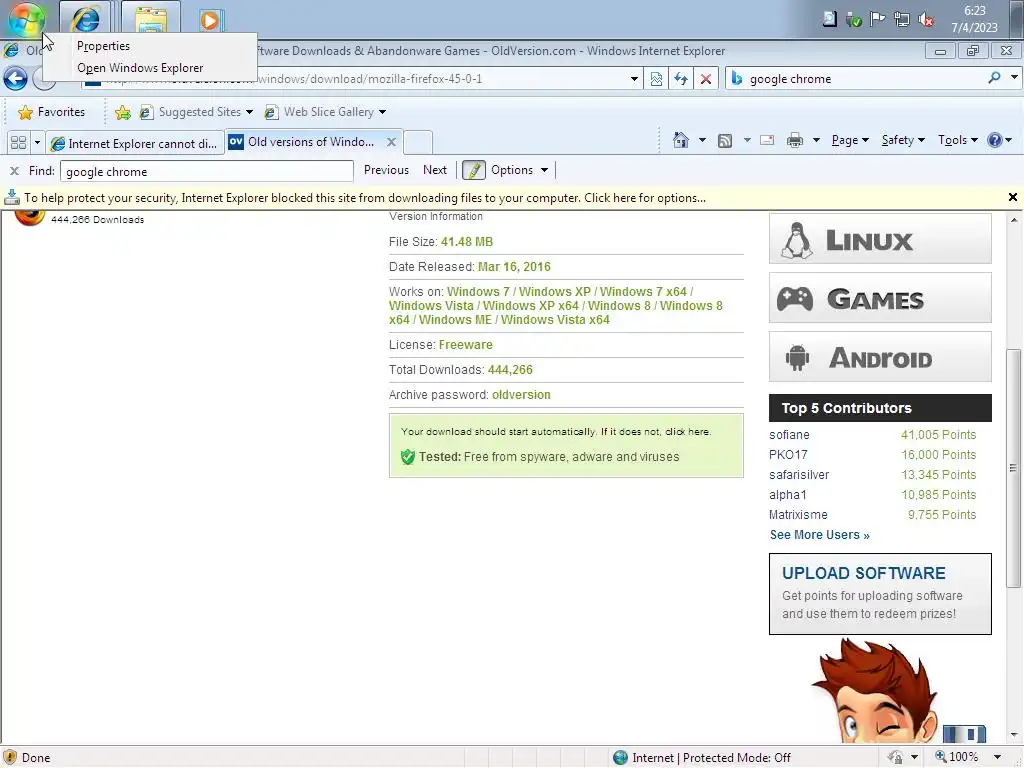This screenshot has height=768, width=1024.
Task: Expand the tab list dropdown arrow
Action: [x=37, y=142]
